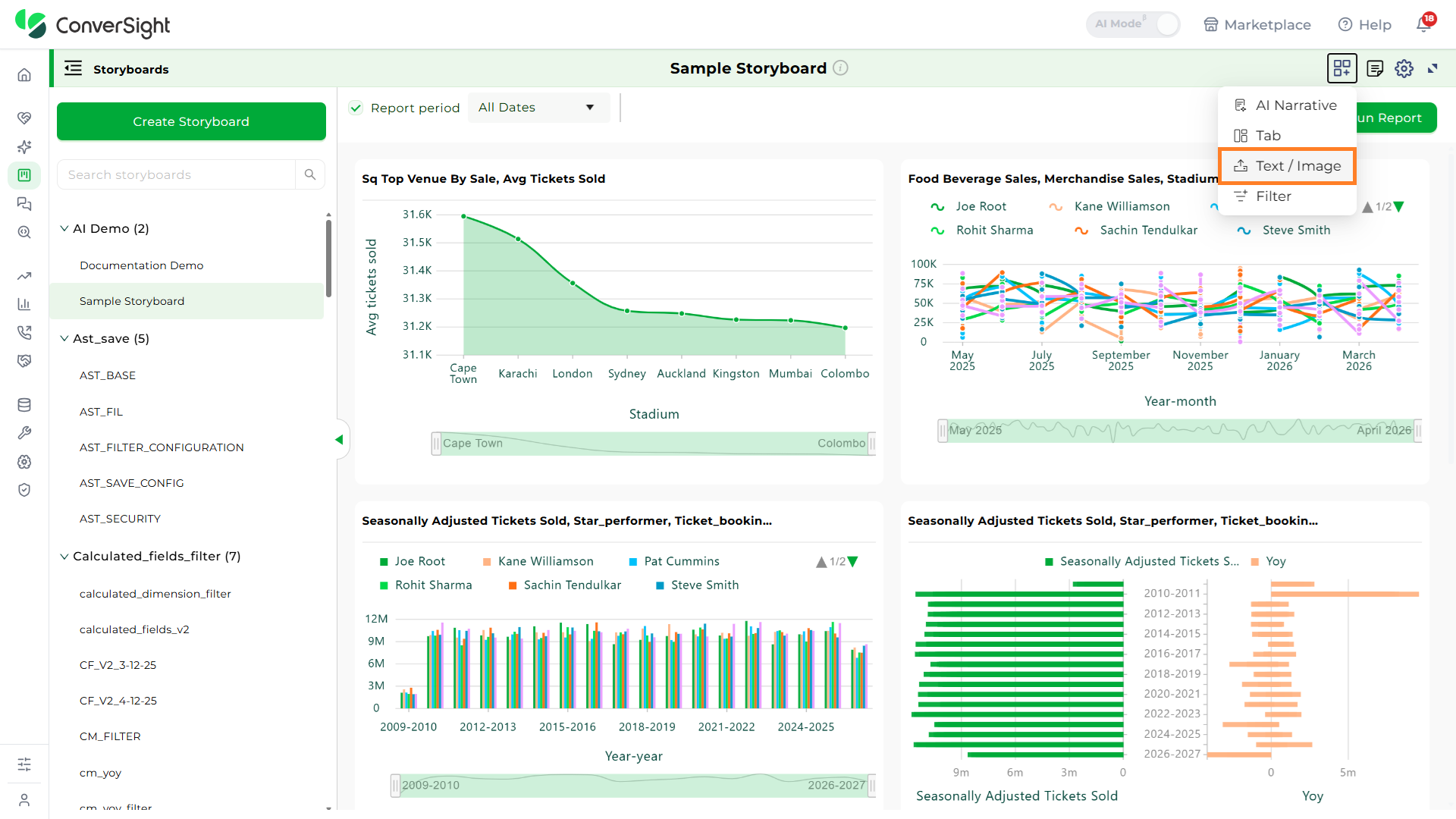Open storyboard settings gear icon
The width and height of the screenshot is (1456, 819).
(x=1404, y=68)
